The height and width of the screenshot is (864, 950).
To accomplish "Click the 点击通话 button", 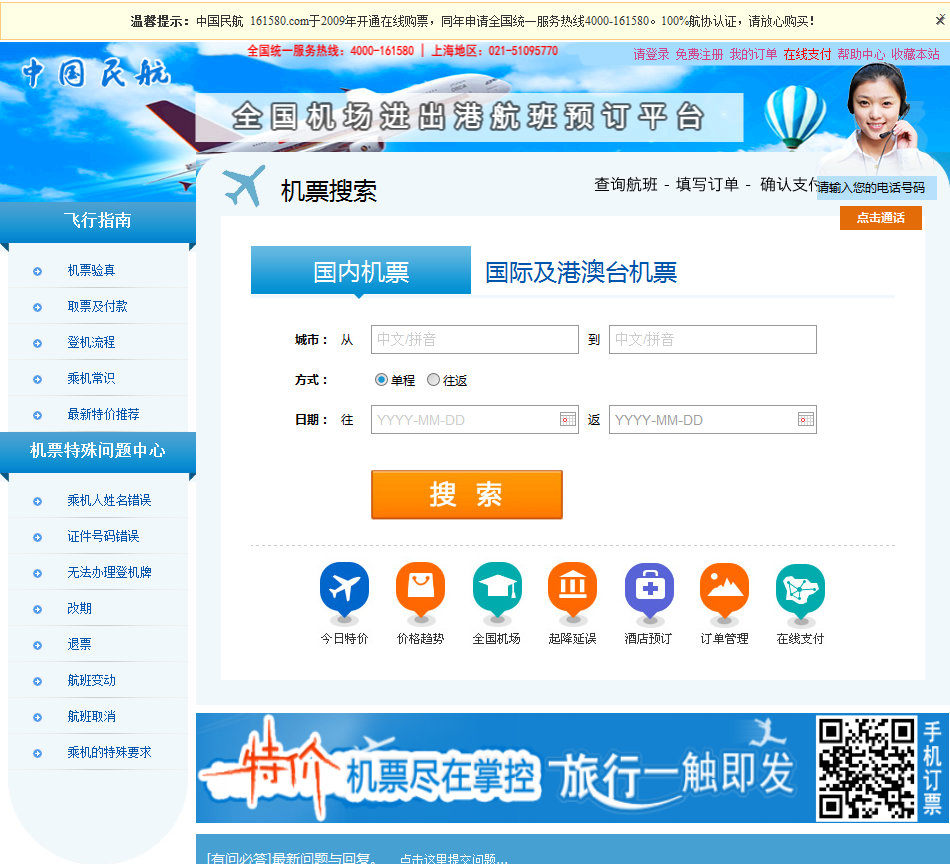I will [x=880, y=218].
